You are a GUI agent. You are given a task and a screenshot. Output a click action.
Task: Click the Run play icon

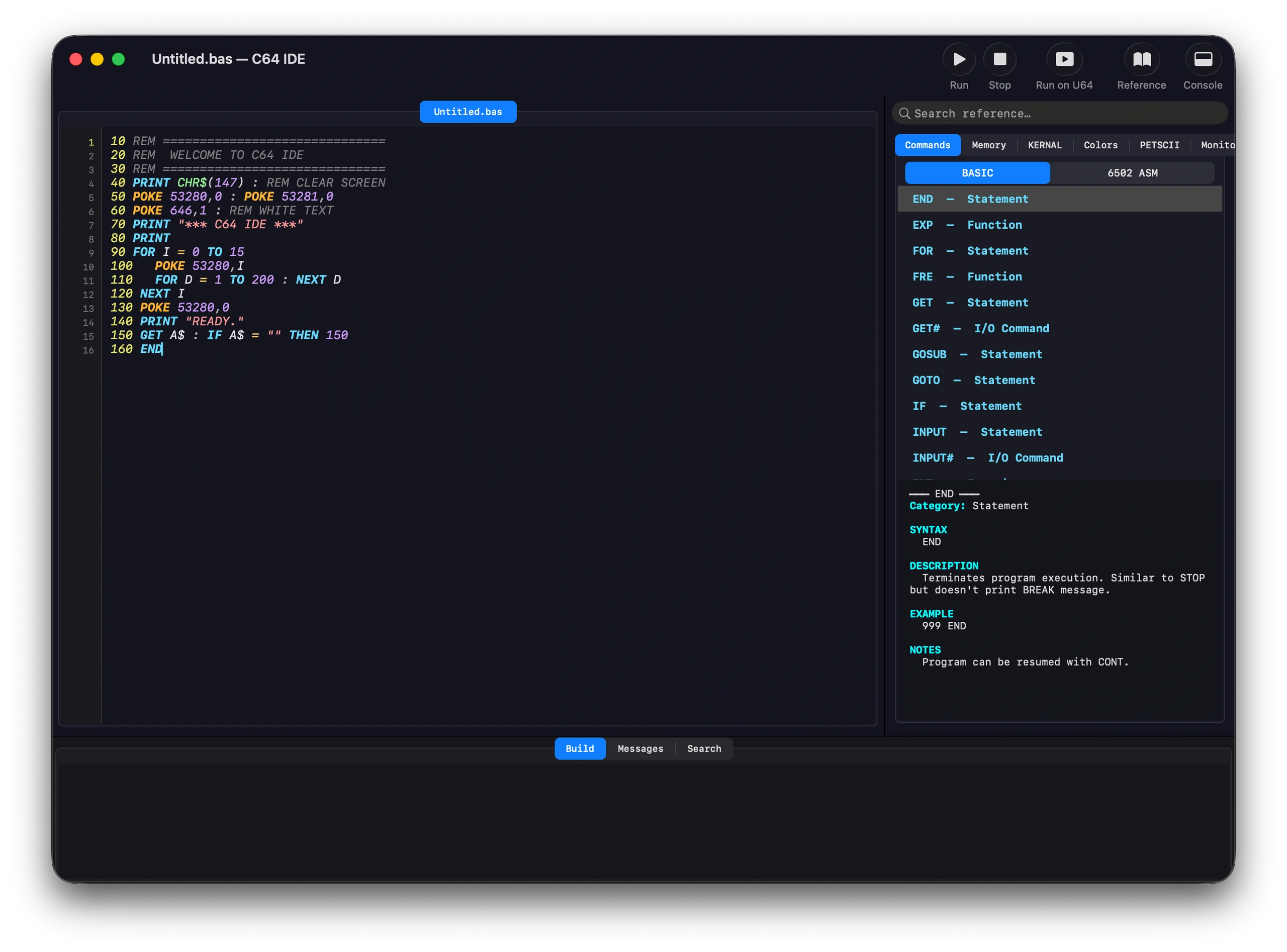959,59
